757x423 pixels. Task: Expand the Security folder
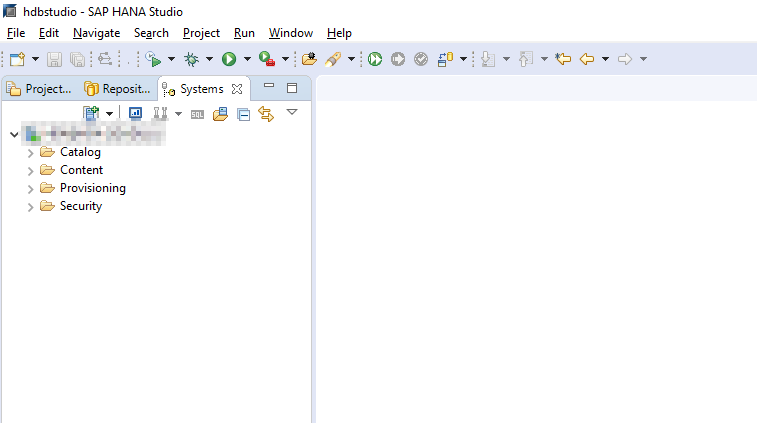pyautogui.click(x=30, y=207)
